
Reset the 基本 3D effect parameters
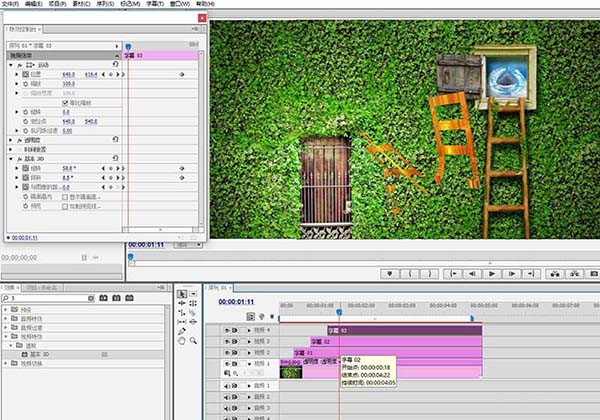116,159
